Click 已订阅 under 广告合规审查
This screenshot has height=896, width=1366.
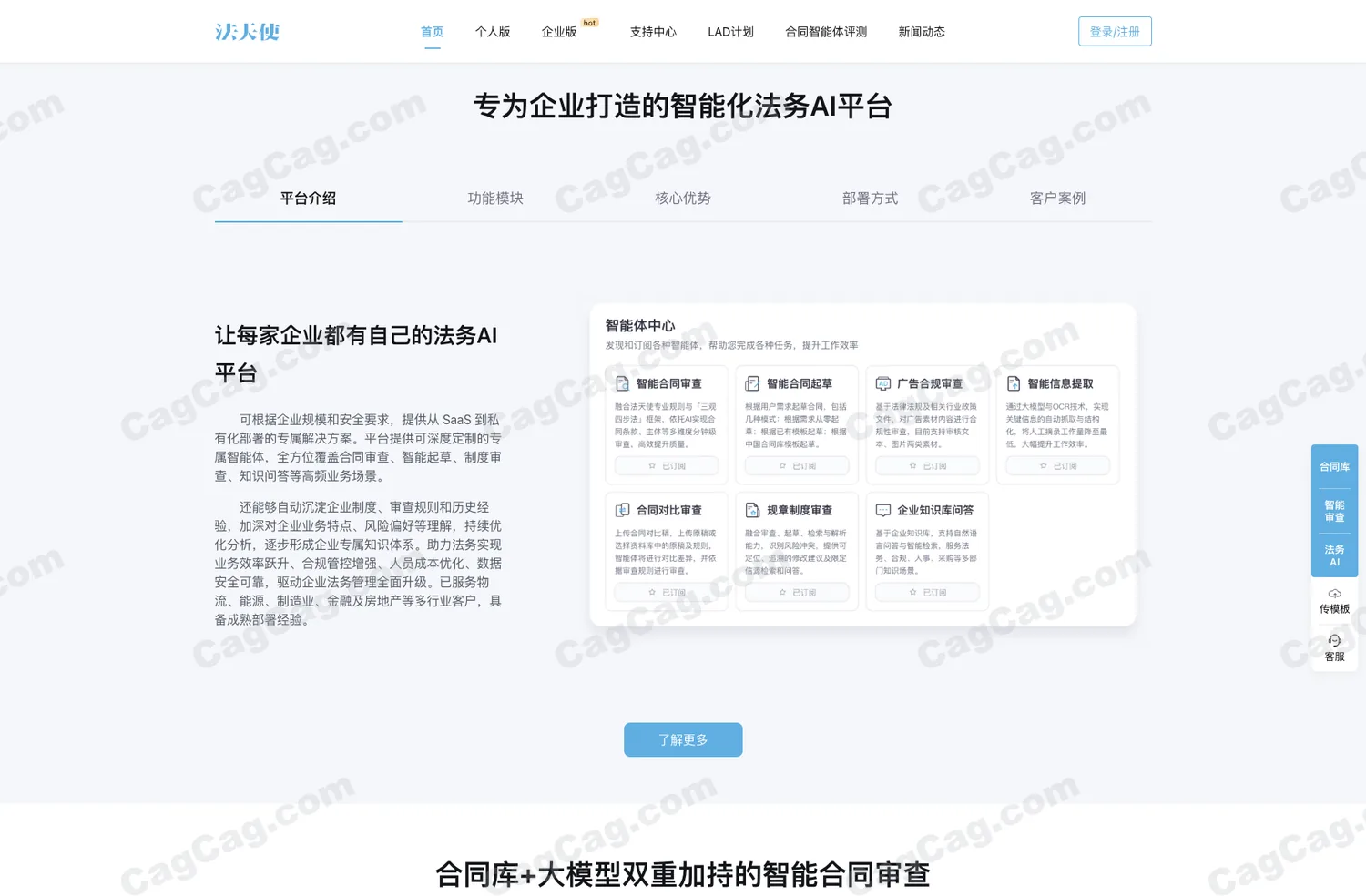pyautogui.click(x=927, y=466)
